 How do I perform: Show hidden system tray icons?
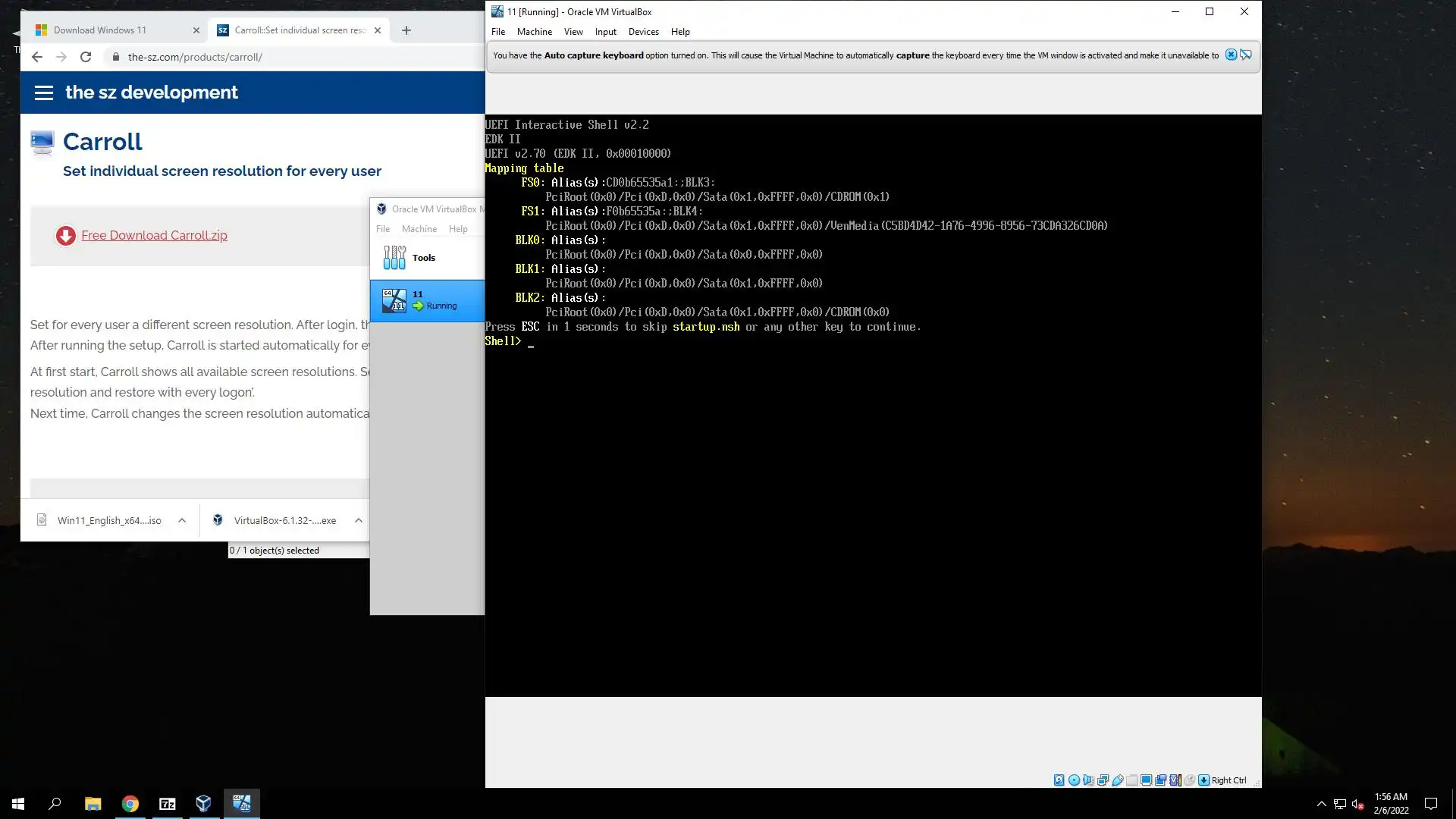point(1321,804)
